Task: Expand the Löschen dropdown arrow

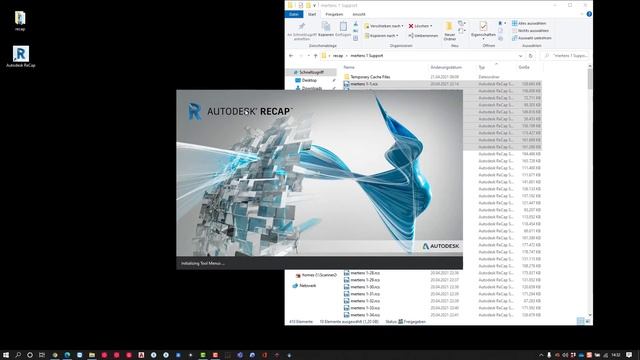Action: [x=431, y=26]
